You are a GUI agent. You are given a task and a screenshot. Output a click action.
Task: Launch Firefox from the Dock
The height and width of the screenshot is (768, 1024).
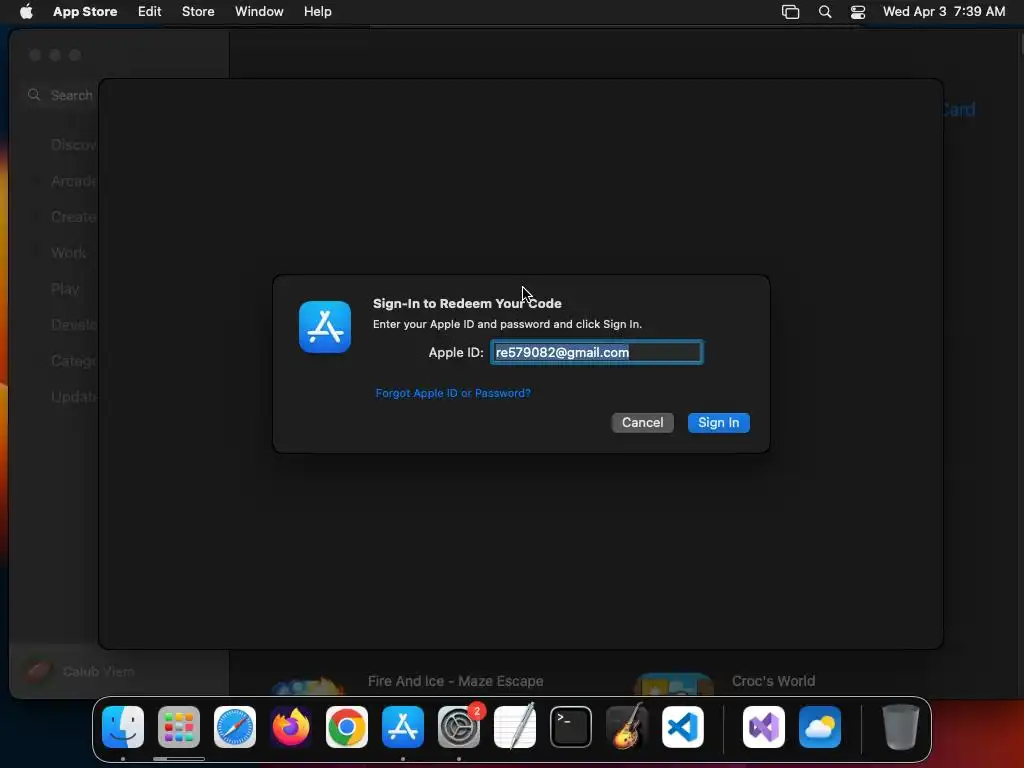tap(291, 727)
